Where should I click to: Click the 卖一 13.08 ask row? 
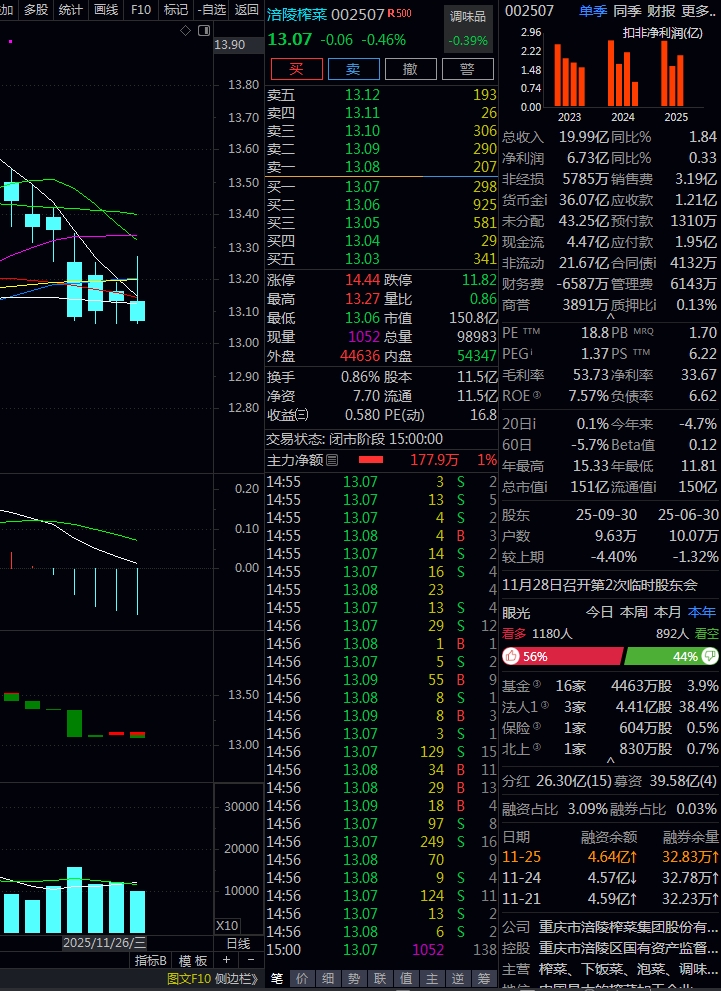(382, 167)
